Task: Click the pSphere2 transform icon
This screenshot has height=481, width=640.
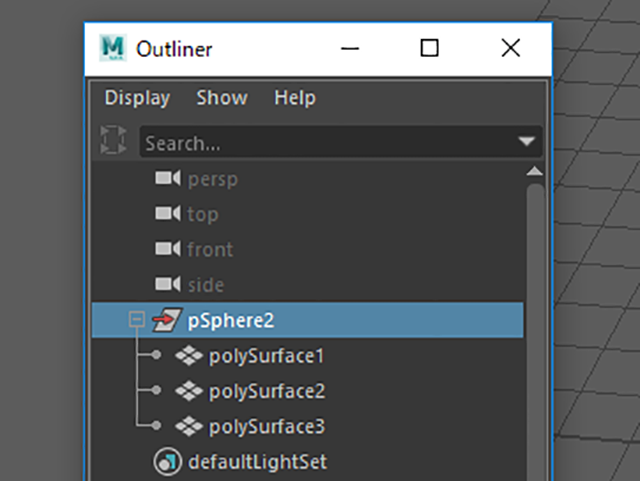Action: 167,320
